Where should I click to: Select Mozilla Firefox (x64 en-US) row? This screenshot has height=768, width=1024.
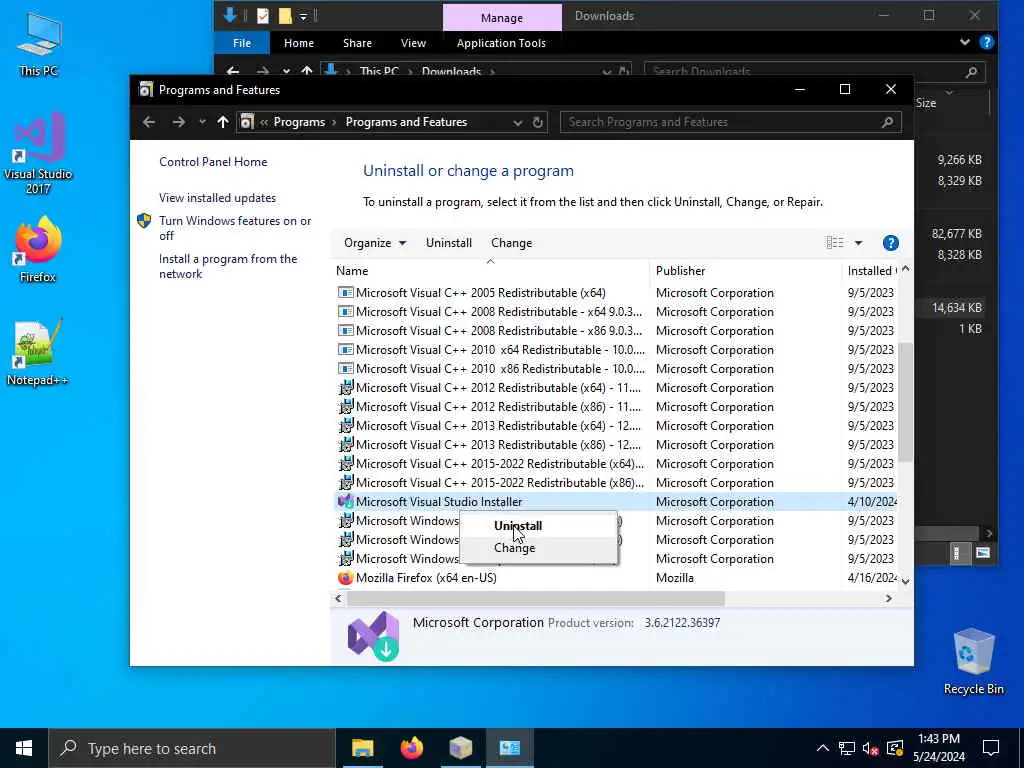pyautogui.click(x=615, y=577)
